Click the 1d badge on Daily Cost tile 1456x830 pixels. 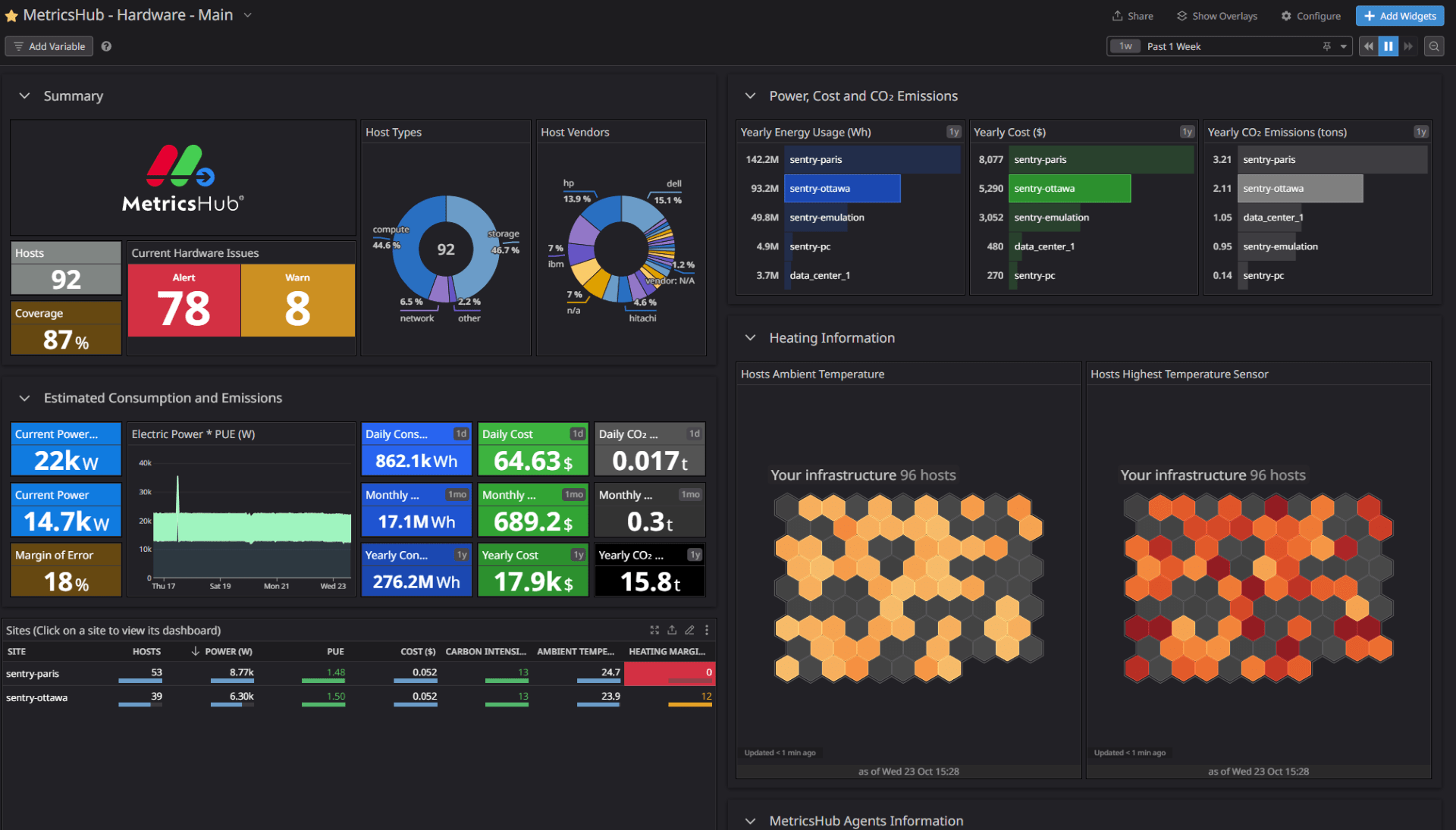coord(578,434)
